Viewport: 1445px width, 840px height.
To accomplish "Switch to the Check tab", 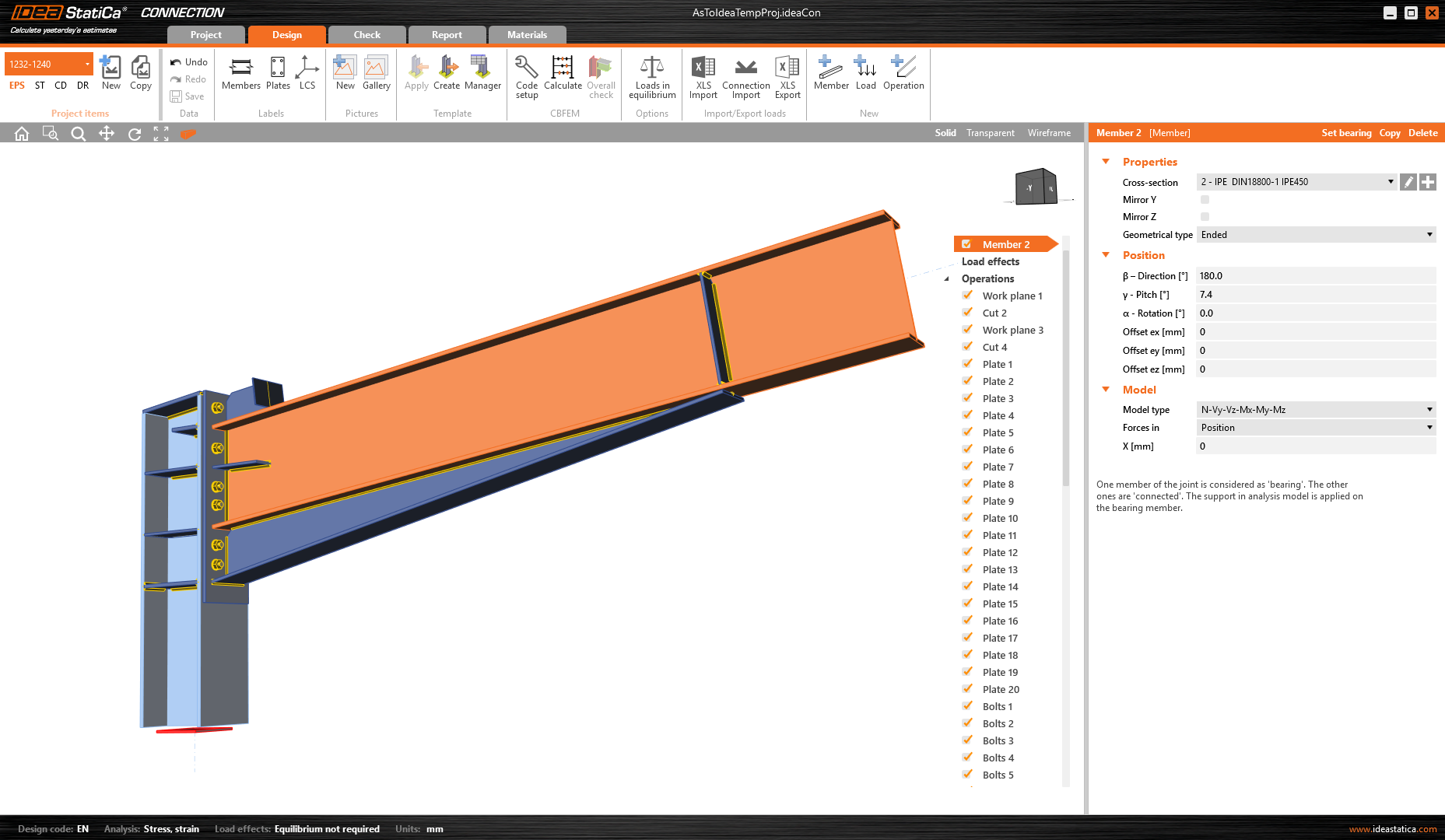I will (367, 35).
